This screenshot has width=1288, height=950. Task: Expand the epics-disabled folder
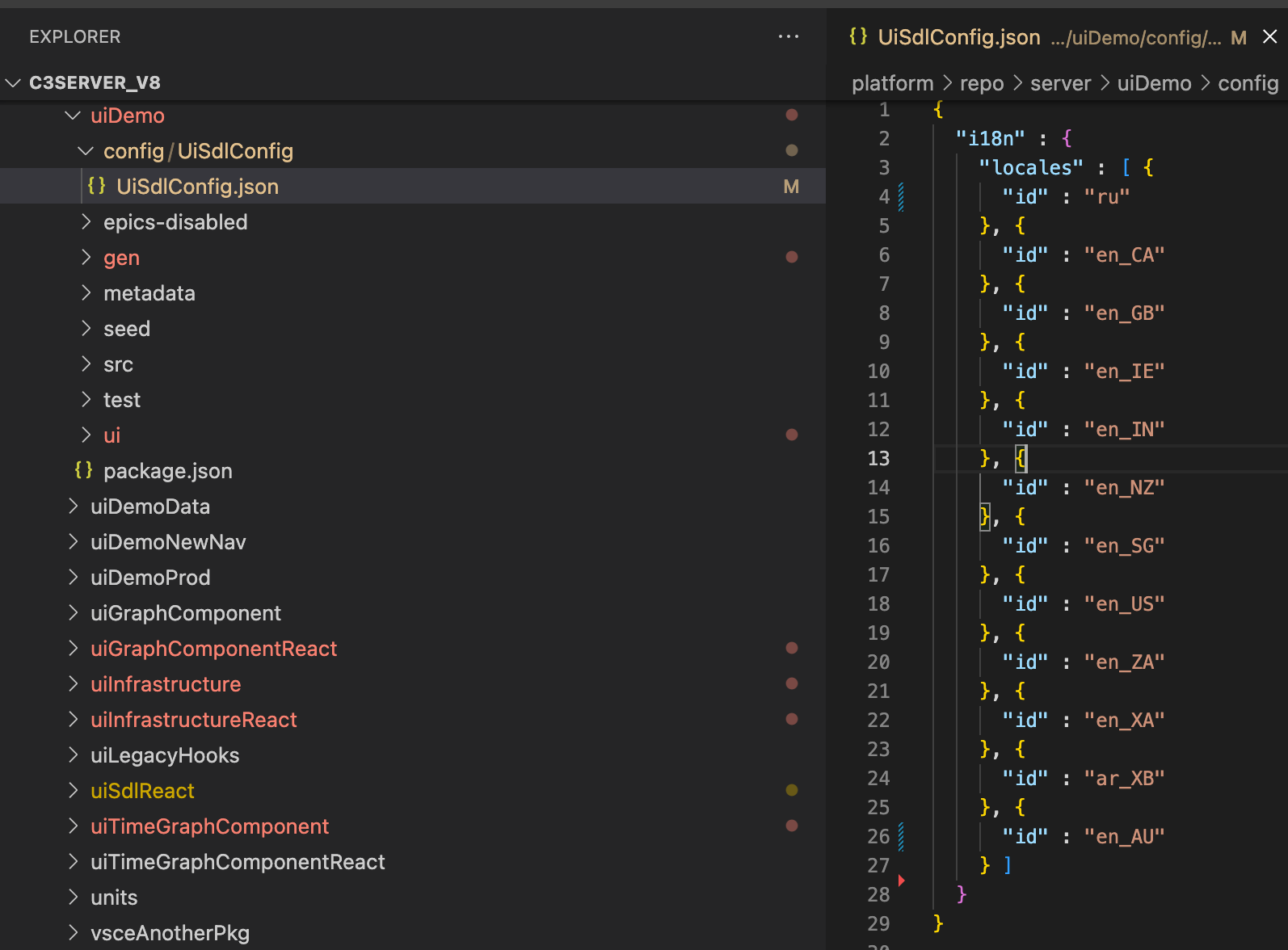click(86, 222)
